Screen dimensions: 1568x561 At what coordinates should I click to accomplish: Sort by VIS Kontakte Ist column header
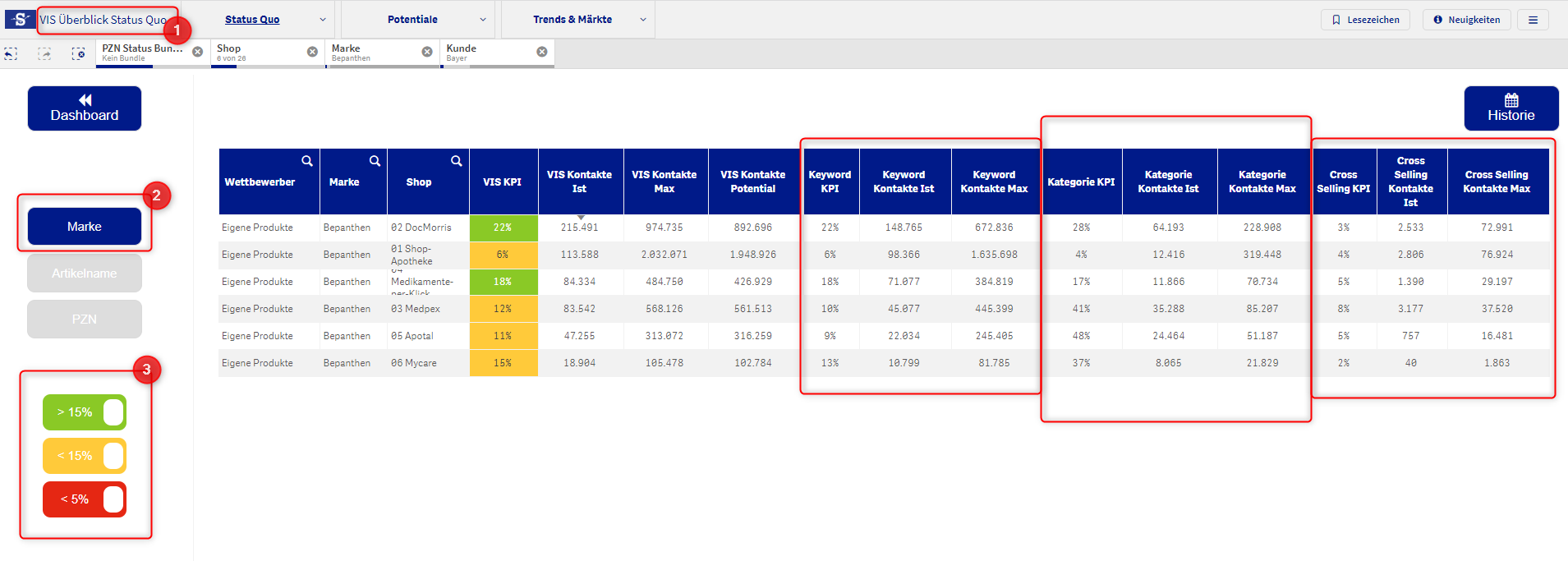[579, 182]
